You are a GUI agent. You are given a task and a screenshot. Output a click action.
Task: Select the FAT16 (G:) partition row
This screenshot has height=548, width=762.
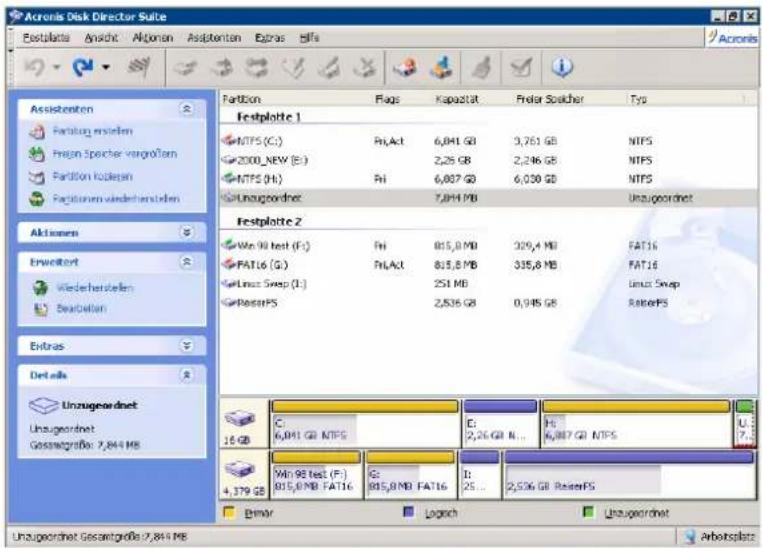click(x=488, y=265)
